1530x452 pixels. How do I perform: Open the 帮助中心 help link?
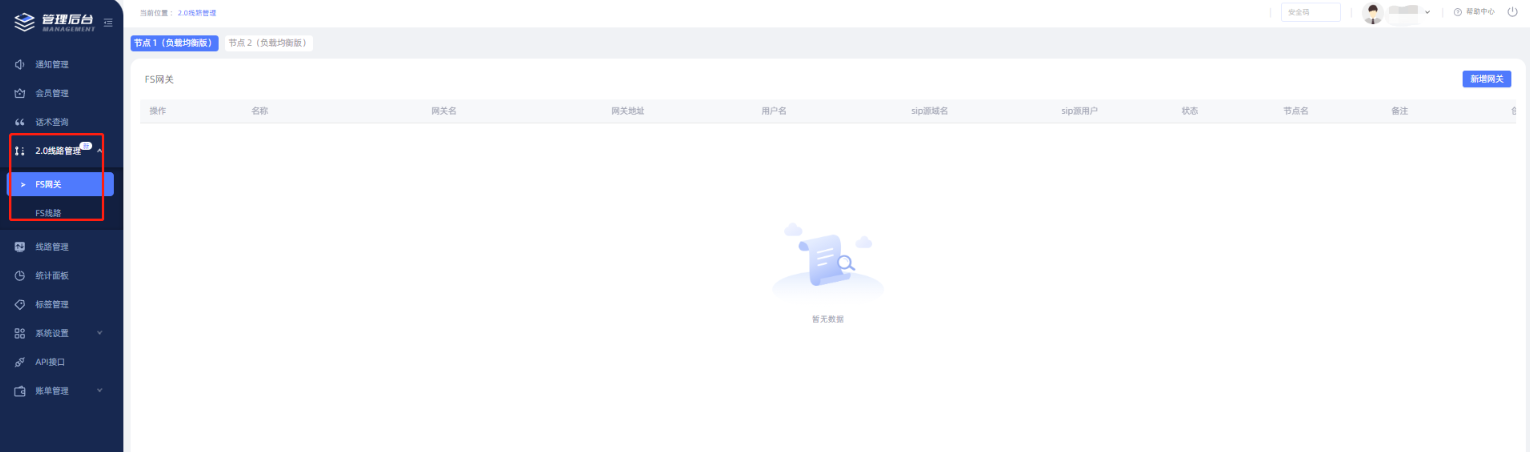tap(1474, 12)
